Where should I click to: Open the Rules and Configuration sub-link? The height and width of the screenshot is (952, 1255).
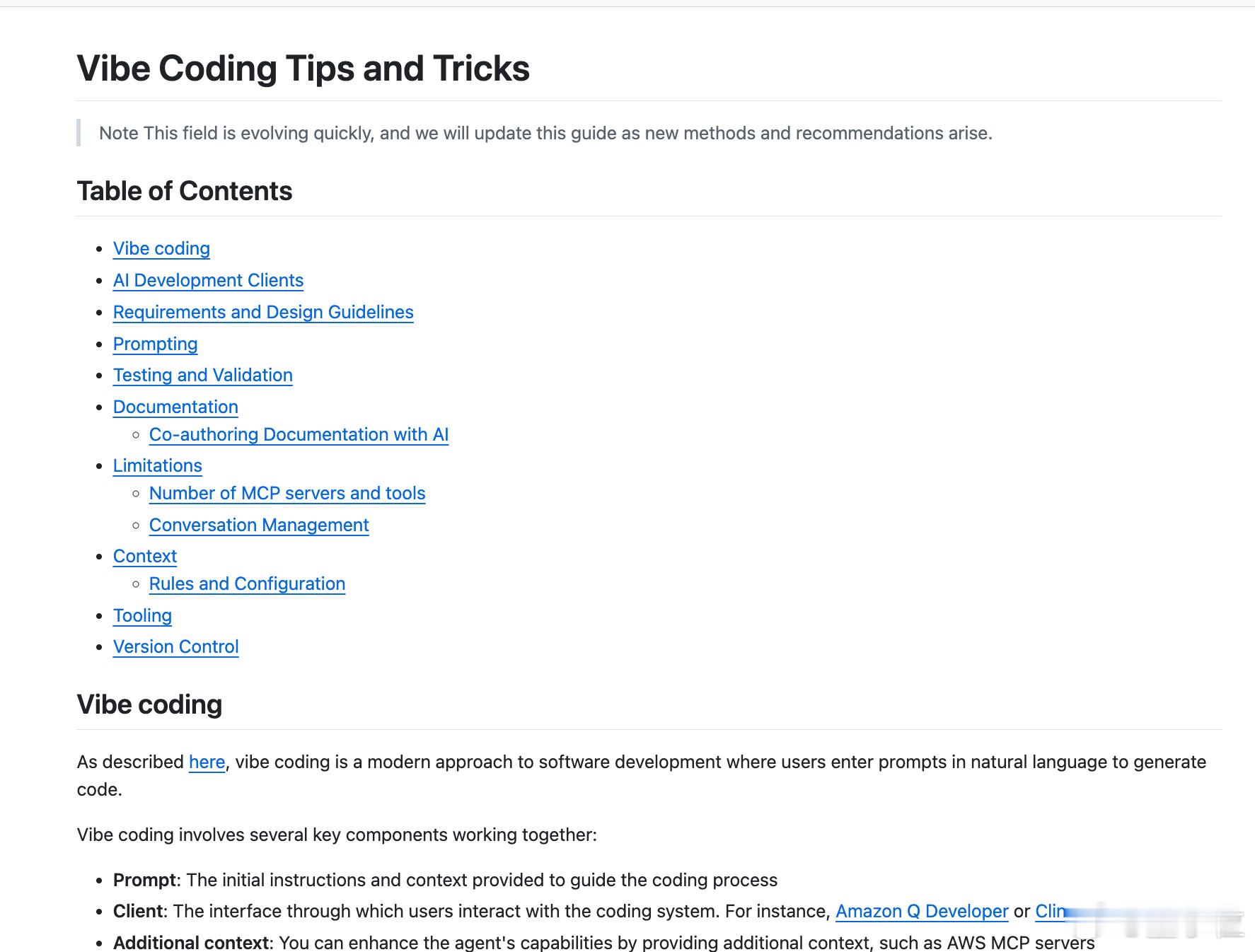[x=247, y=584]
